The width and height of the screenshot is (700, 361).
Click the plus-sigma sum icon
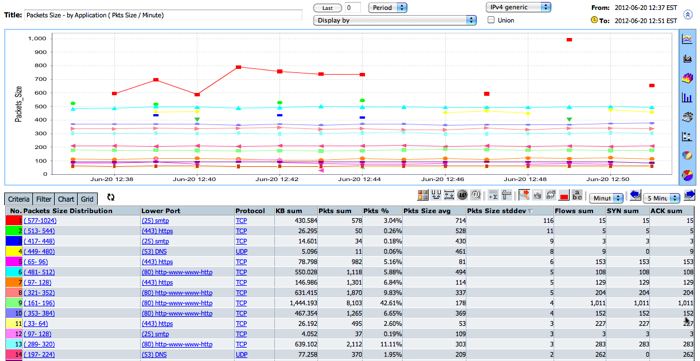[493, 195]
